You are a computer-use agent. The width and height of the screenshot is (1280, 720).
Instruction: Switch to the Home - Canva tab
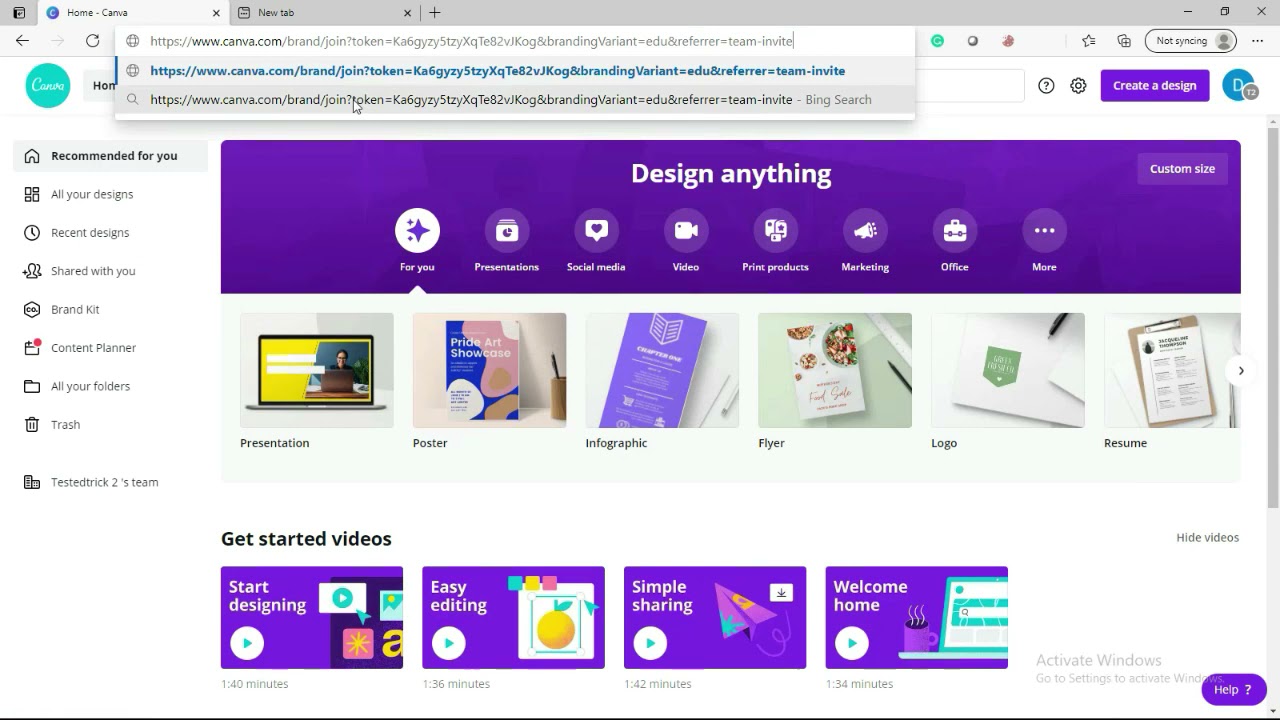coord(133,13)
